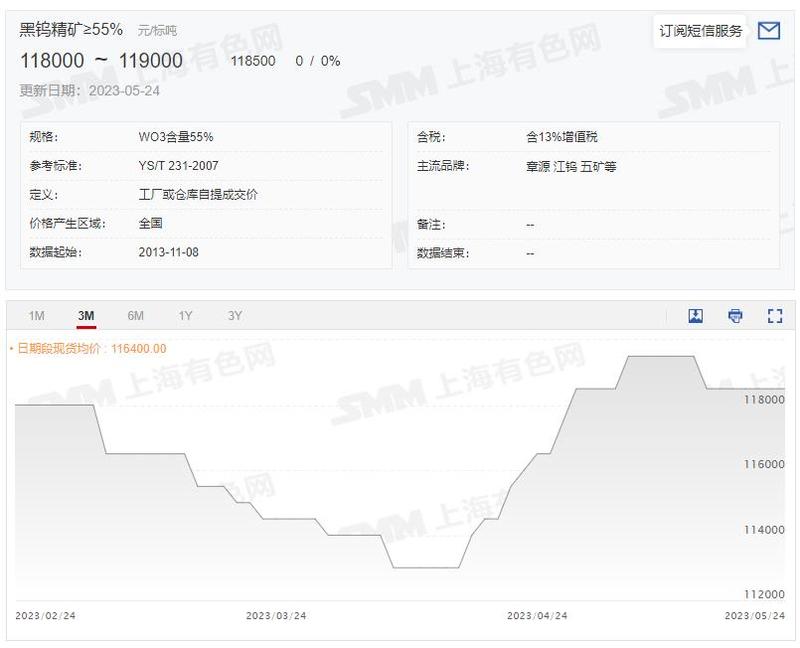Image resolution: width=800 pixels, height=648 pixels.
Task: Switch to the 6M time range tab
Action: 134,315
